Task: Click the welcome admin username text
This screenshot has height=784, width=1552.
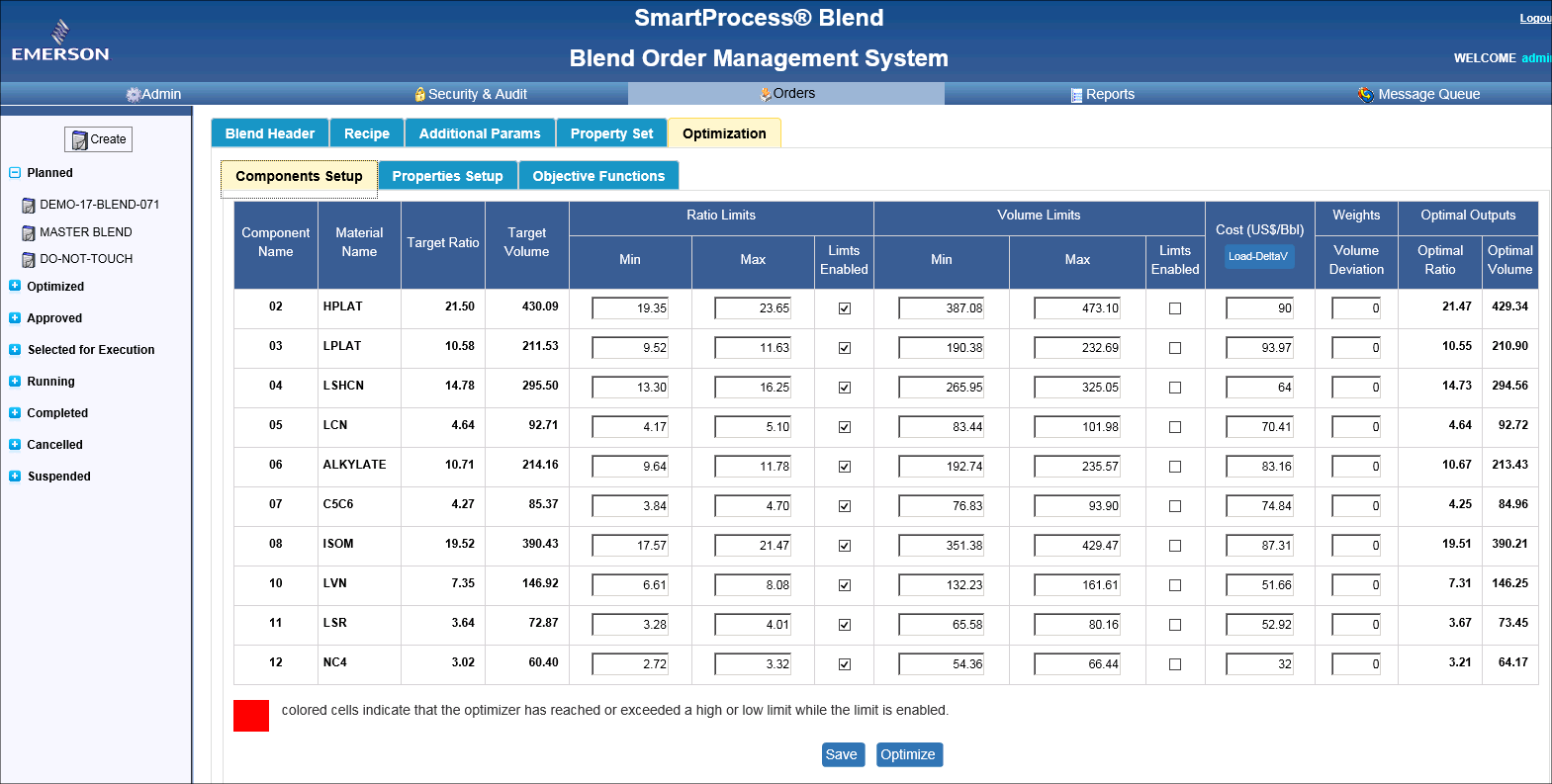Action: point(1536,58)
